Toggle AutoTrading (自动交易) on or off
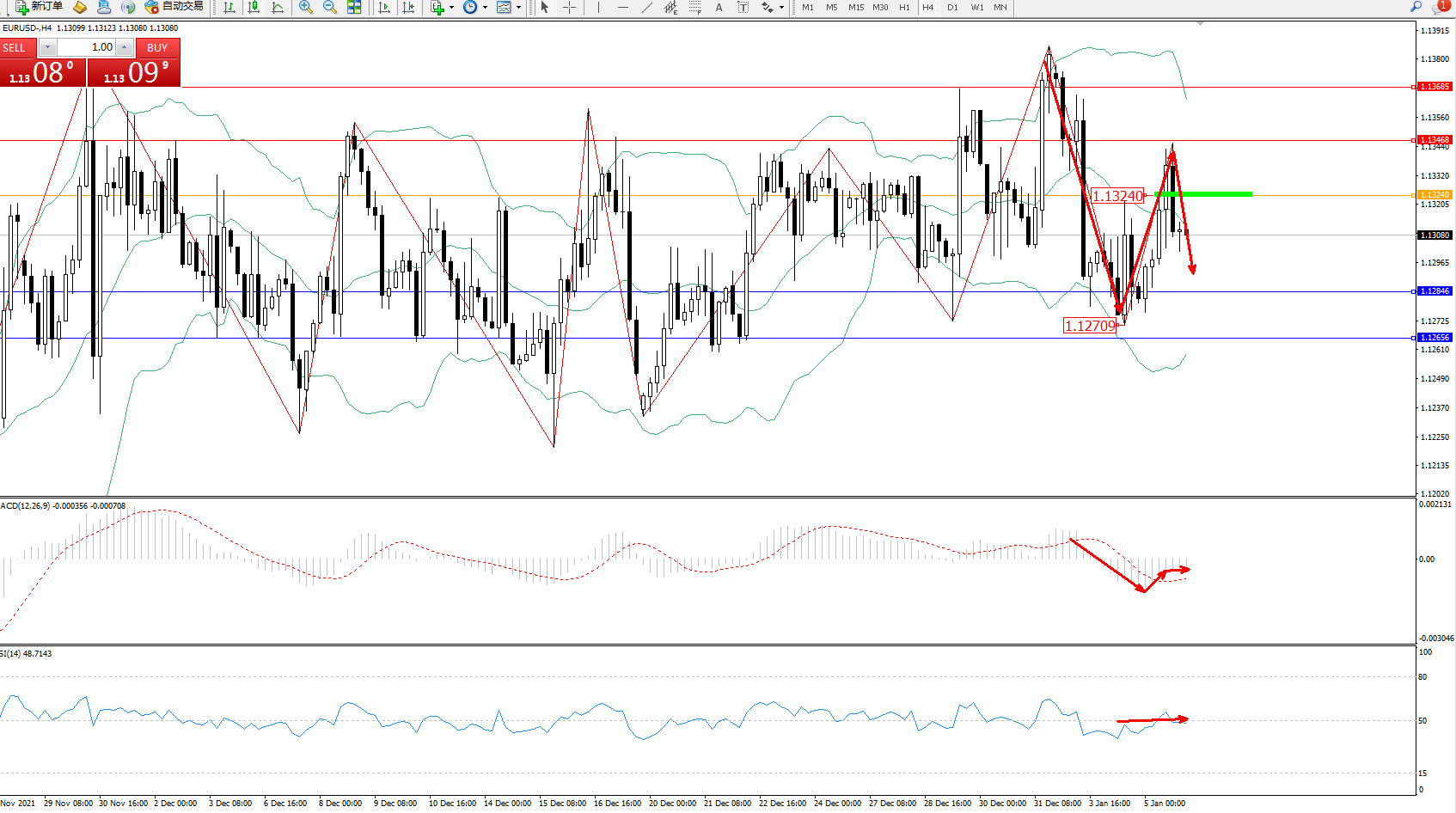This screenshot has height=813, width=1456. click(174, 7)
